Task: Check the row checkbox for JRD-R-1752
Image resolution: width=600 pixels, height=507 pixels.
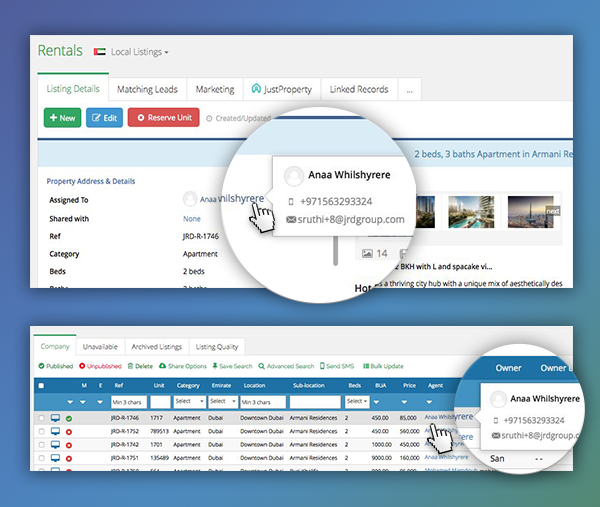Action: tap(42, 432)
